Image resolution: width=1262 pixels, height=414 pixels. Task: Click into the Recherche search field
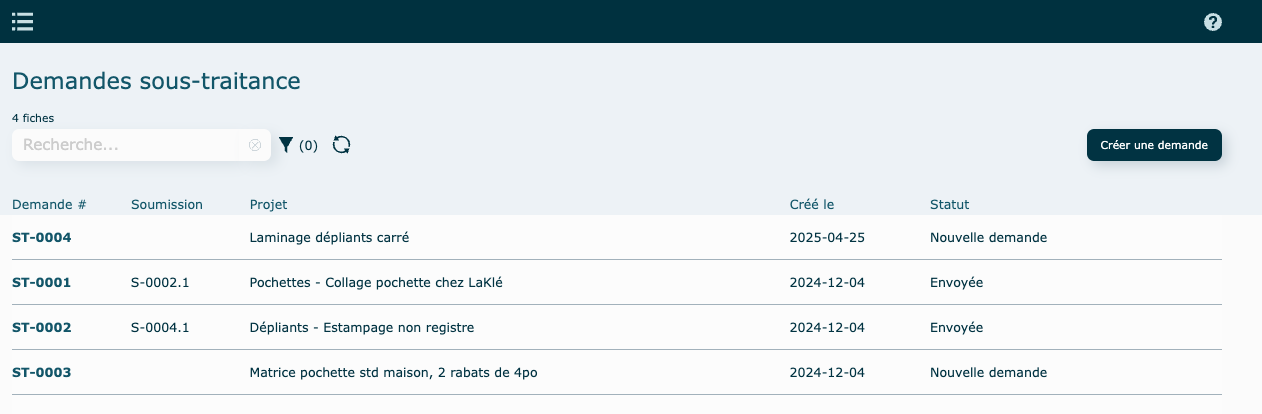click(130, 145)
